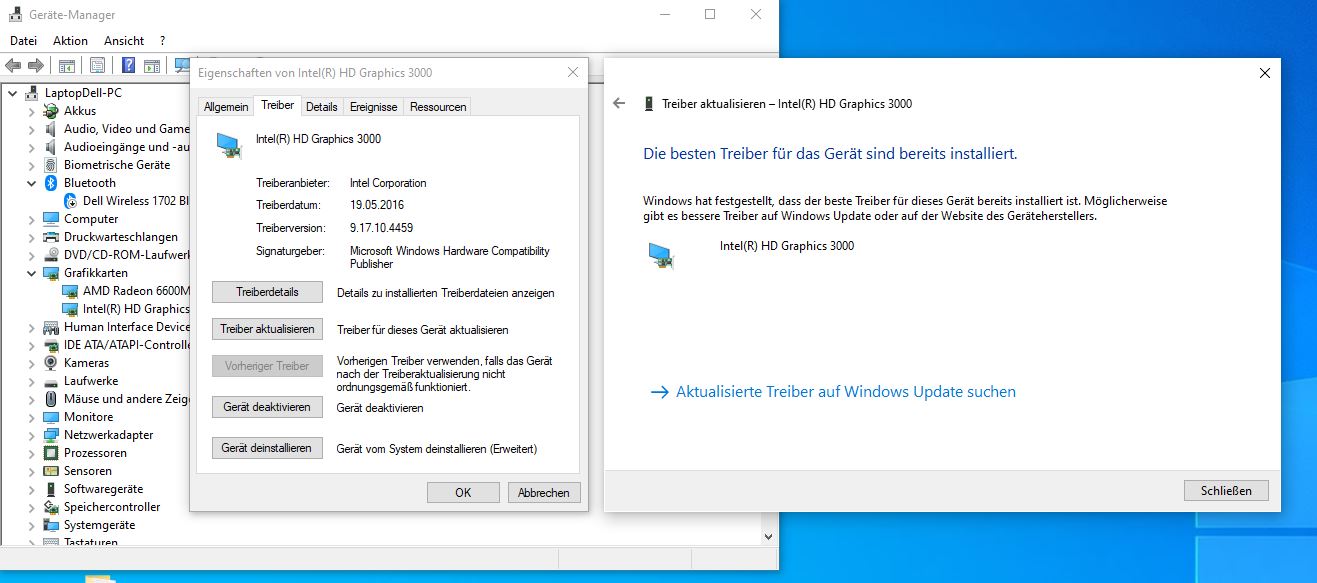Click the Intel Corporation provider text
This screenshot has height=583, width=1317.
[388, 183]
